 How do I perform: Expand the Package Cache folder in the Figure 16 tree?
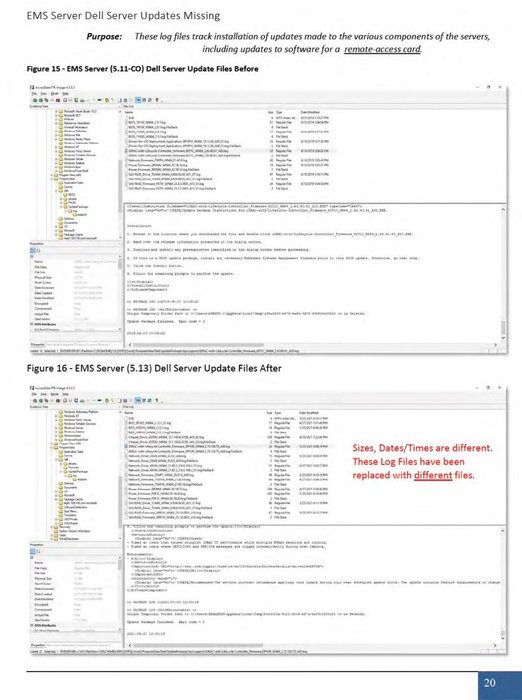tap(56, 500)
